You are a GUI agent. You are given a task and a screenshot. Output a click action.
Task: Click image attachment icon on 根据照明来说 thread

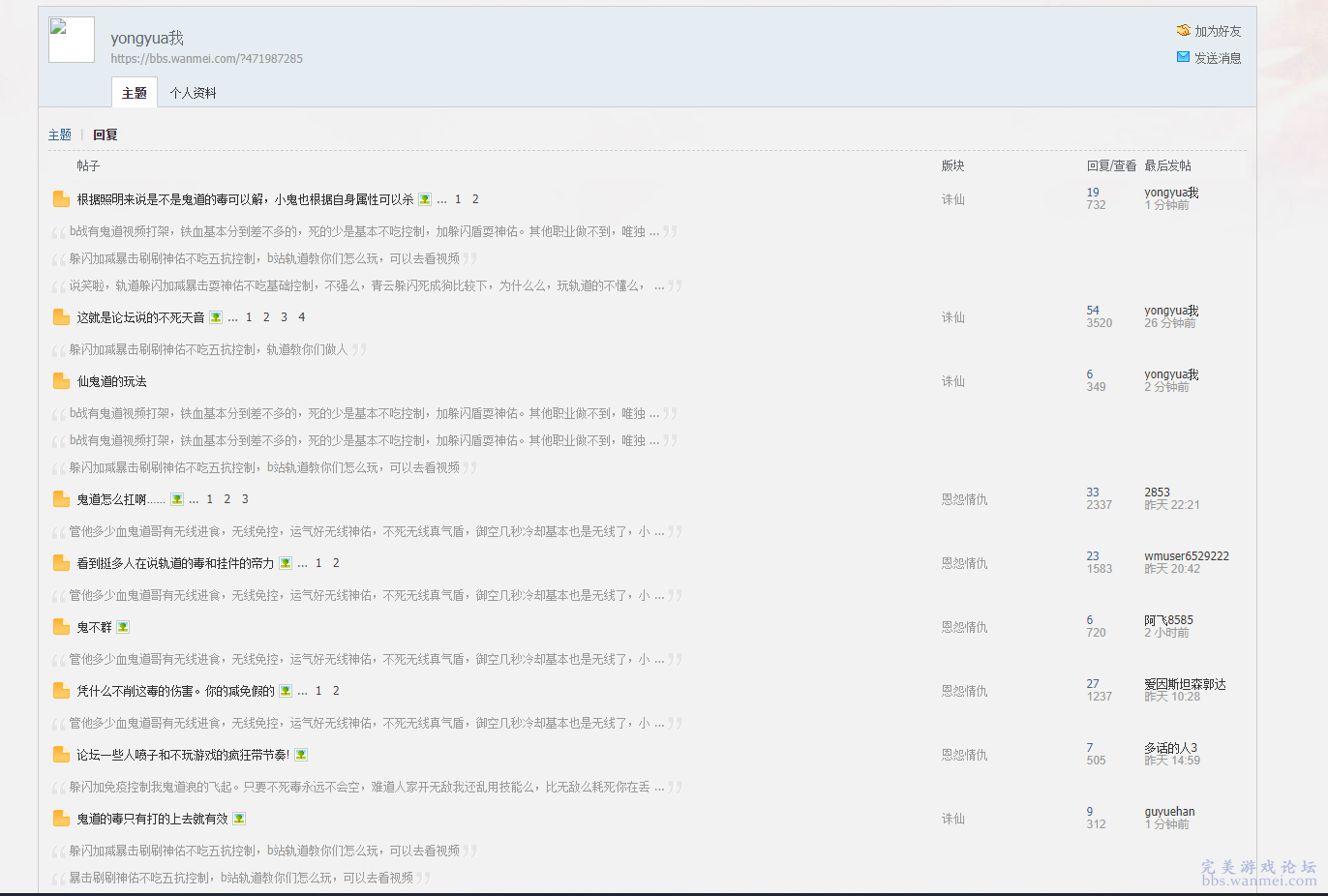point(425,199)
